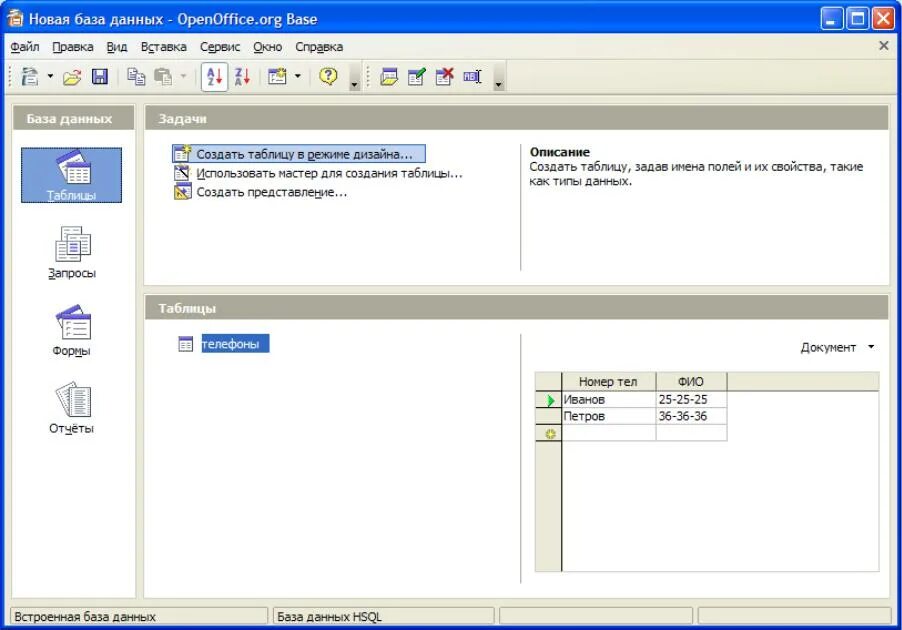
Task: Click the Paste toolbar icon
Action: click(x=163, y=77)
